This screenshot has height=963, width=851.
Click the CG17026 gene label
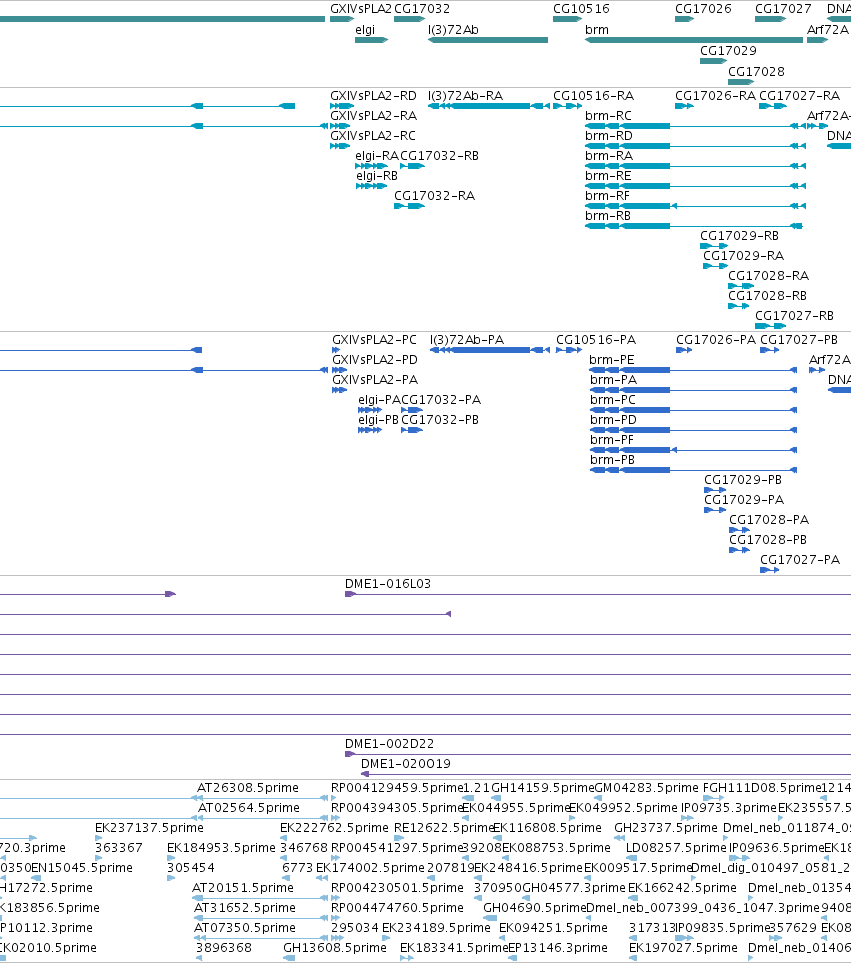coord(703,9)
